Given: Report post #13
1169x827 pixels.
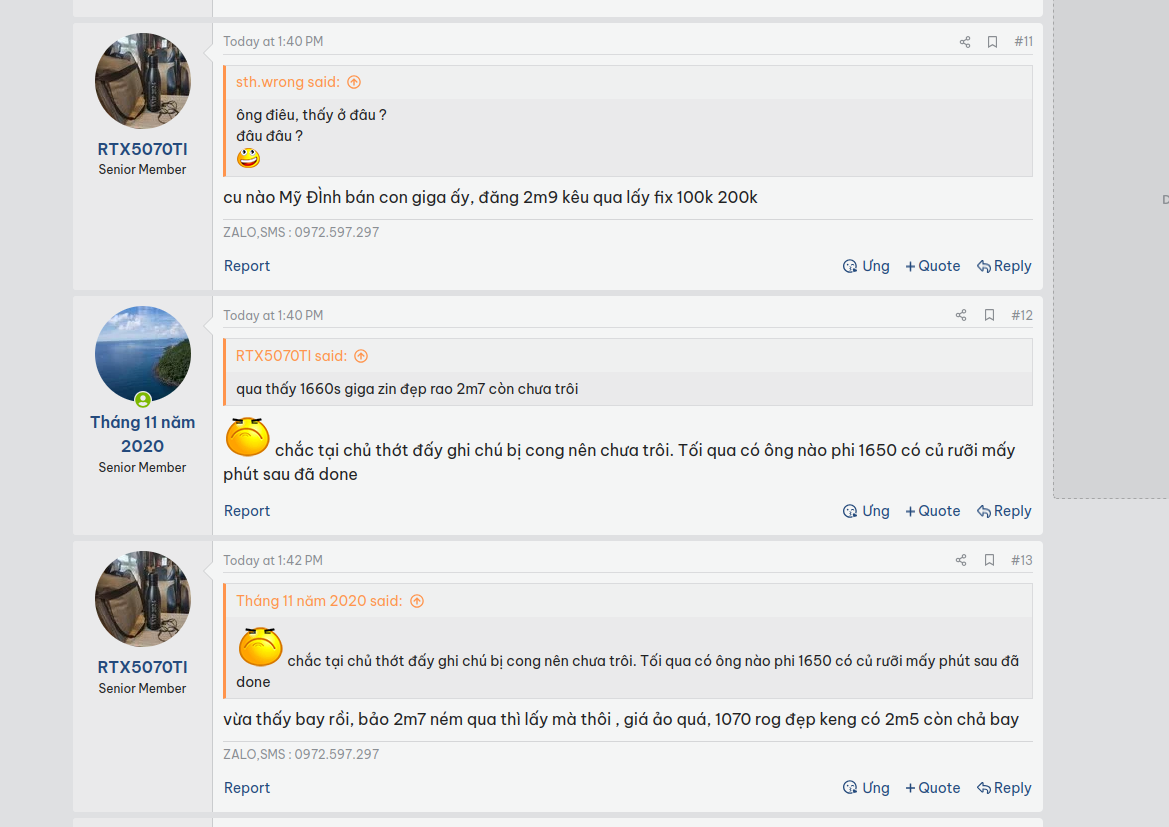Looking at the screenshot, I should pyautogui.click(x=247, y=788).
